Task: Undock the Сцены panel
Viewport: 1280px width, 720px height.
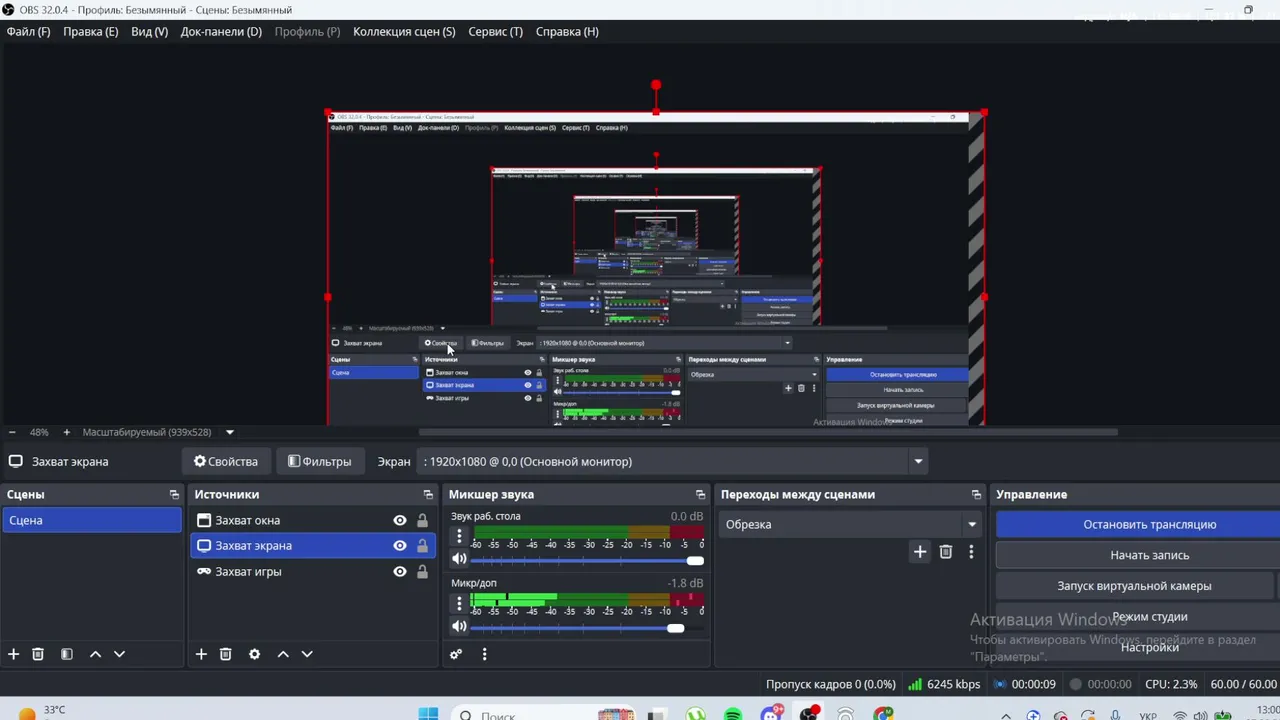Action: tap(174, 495)
